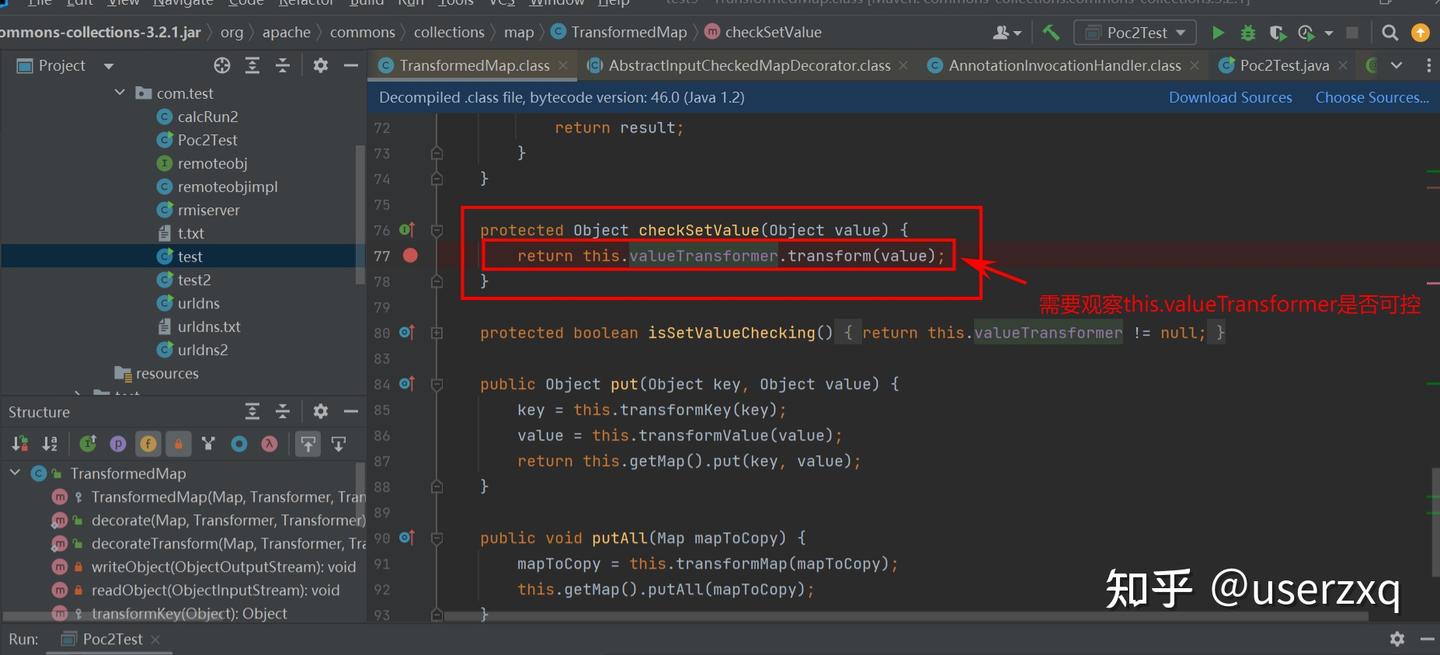1440x655 pixels.
Task: Click the Choose Sources link
Action: pos(1372,96)
